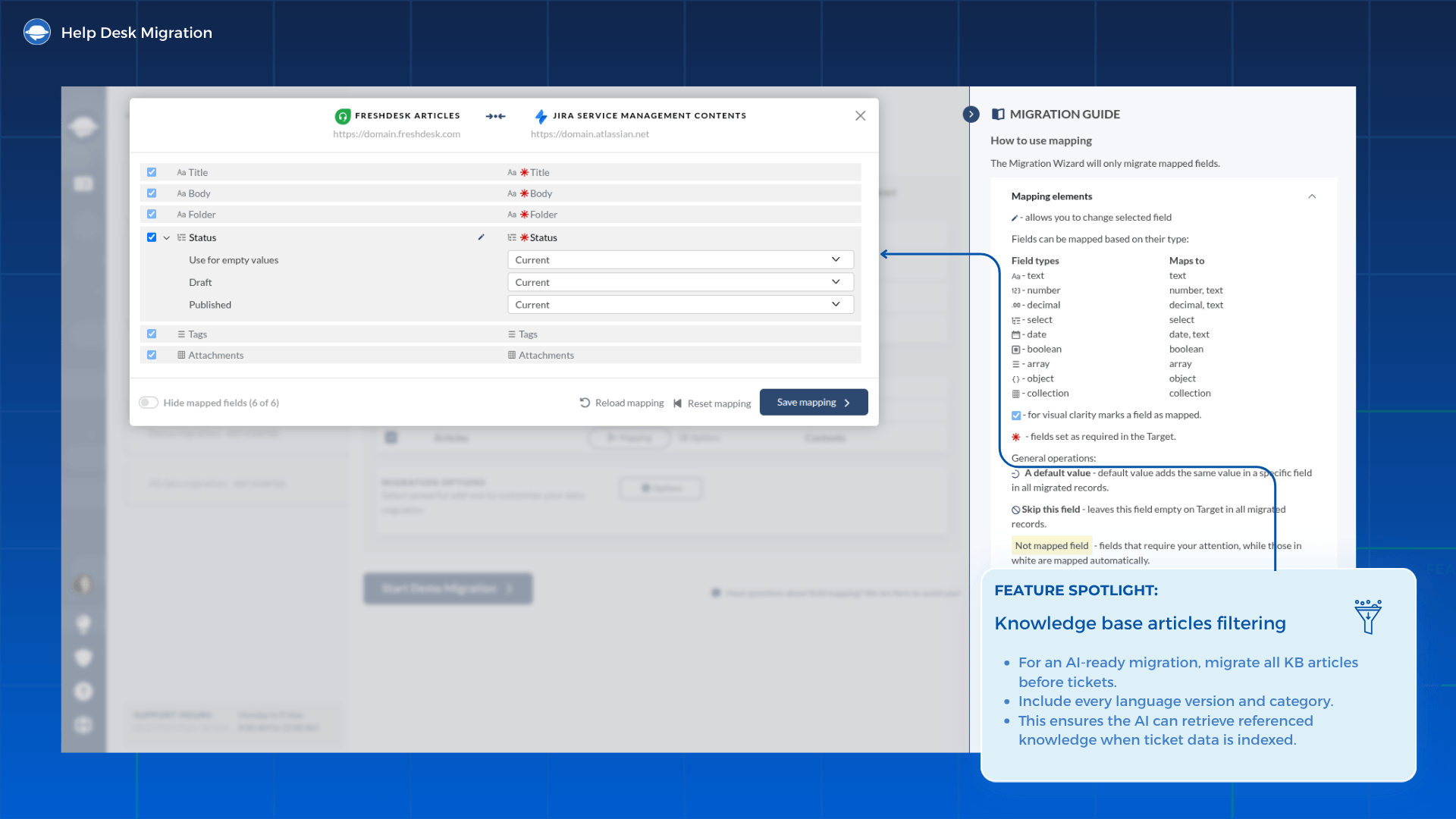Image resolution: width=1456 pixels, height=819 pixels.
Task: Click the target Folder field label
Action: (544, 215)
